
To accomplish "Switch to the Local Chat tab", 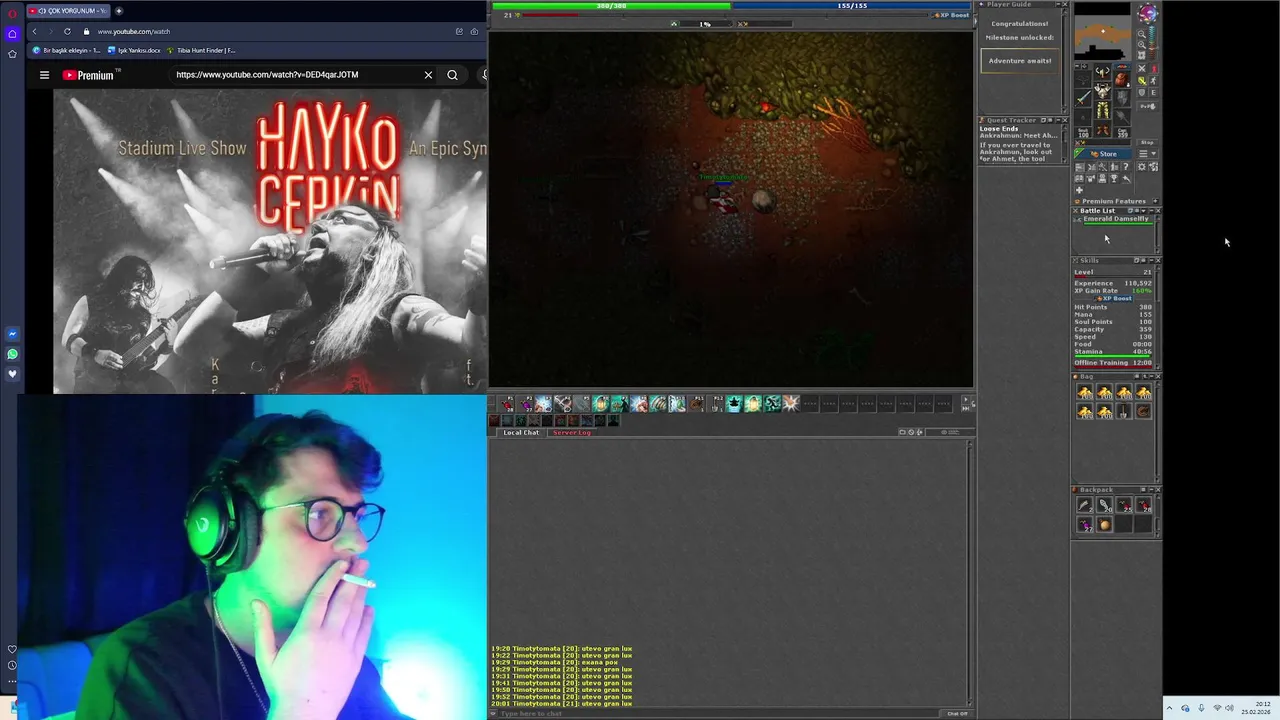I will (521, 433).
